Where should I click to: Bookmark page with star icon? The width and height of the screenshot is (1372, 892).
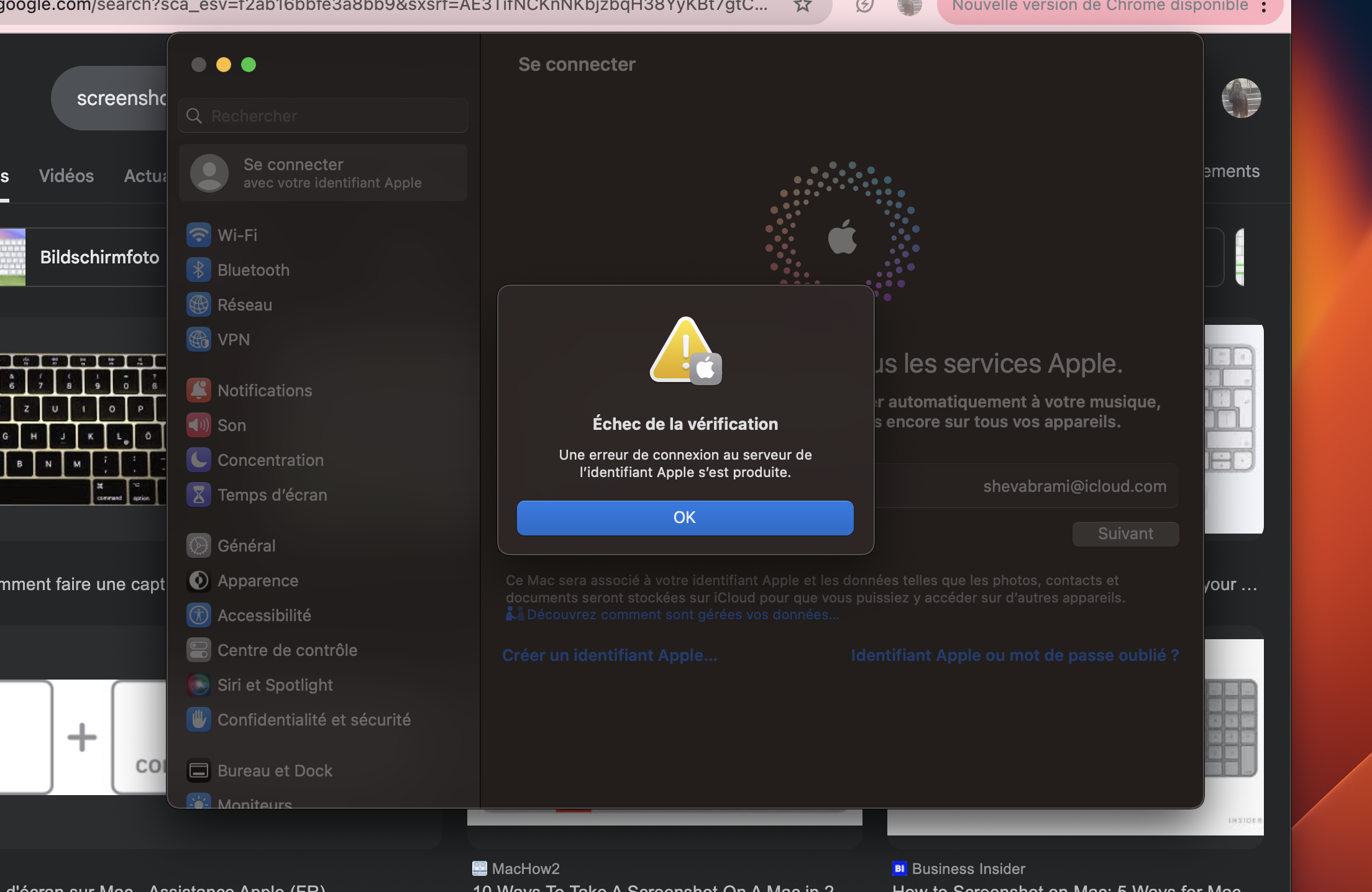tap(803, 6)
